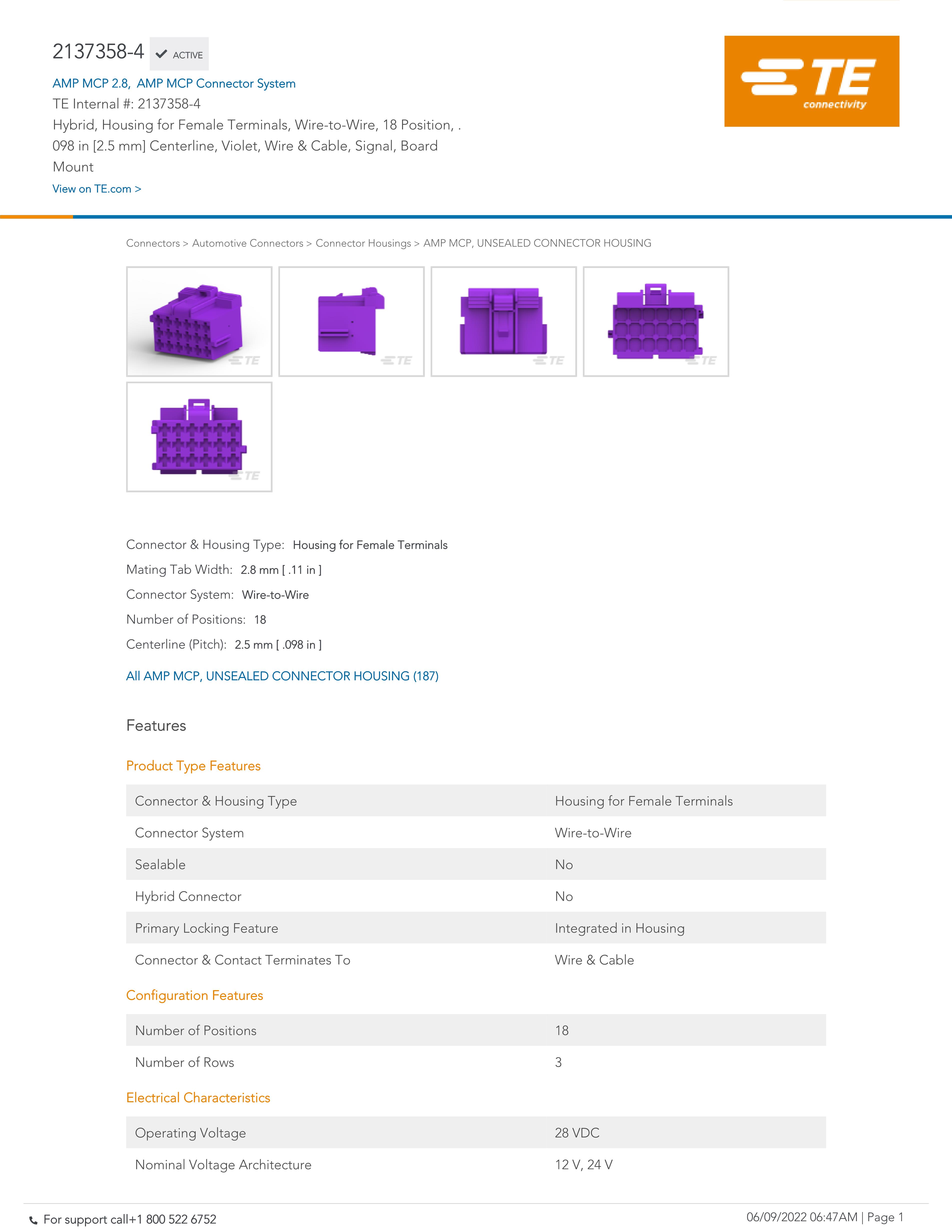Open the isometric connector housing thumbnail
Screen dimensions: 952x1232
pos(199,321)
